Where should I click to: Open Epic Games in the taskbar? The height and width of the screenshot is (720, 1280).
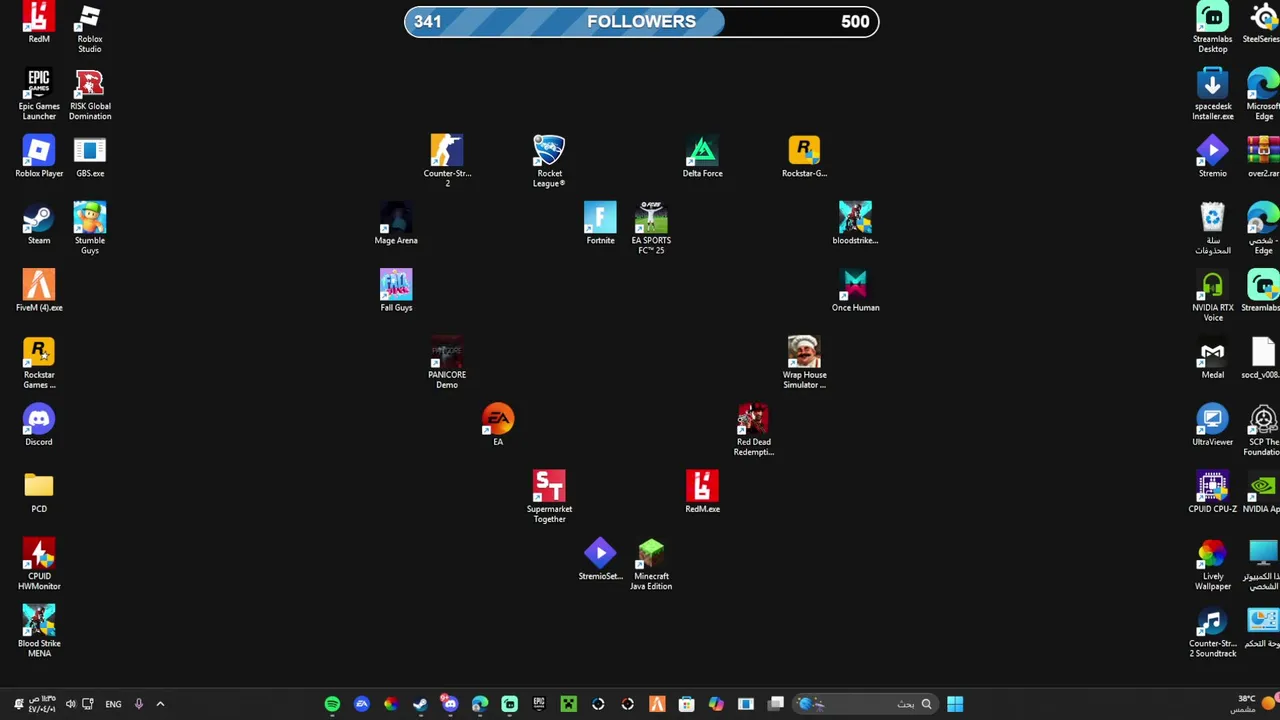539,704
